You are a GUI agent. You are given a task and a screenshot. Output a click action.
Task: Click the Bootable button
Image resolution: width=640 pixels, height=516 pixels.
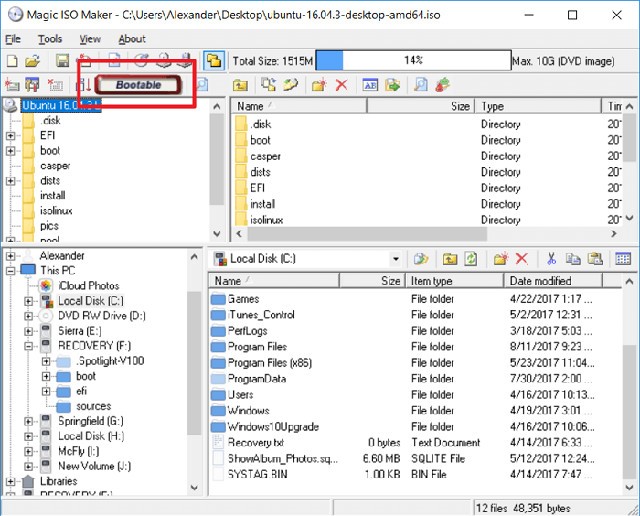pyautogui.click(x=137, y=85)
